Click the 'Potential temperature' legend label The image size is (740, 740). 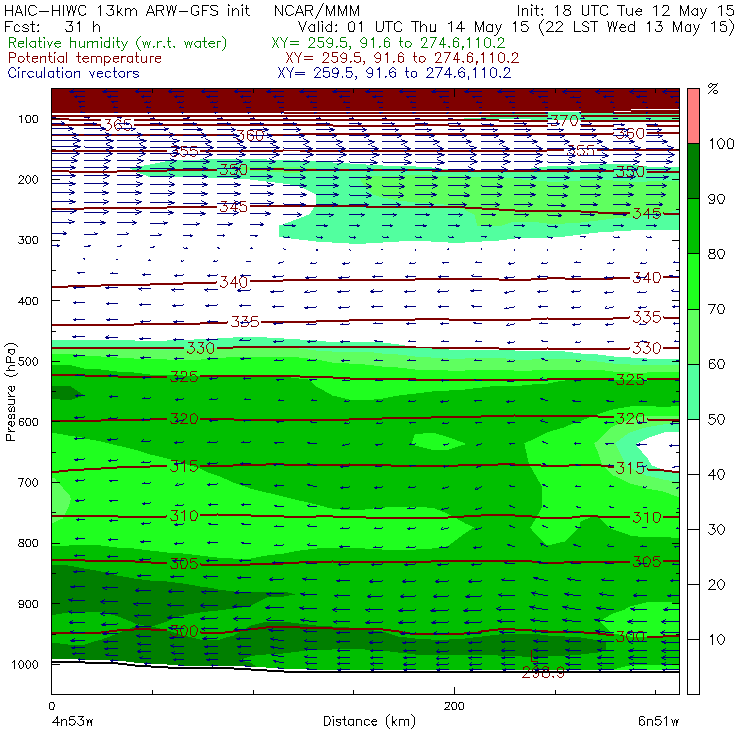pyautogui.click(x=85, y=58)
